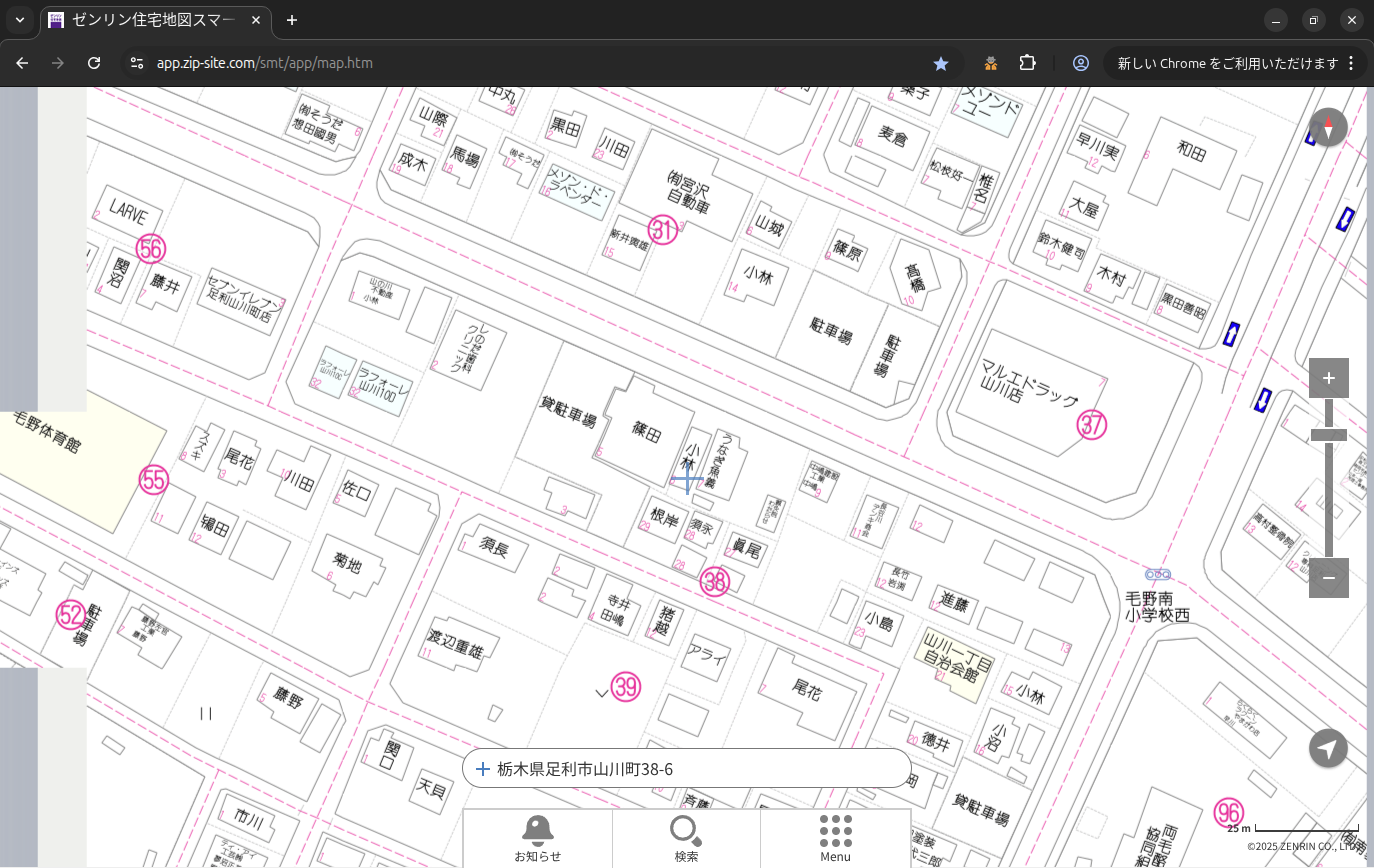Screen dimensions: 1374x868
Task: Click the 黒田 house label
Action: click(x=566, y=127)
